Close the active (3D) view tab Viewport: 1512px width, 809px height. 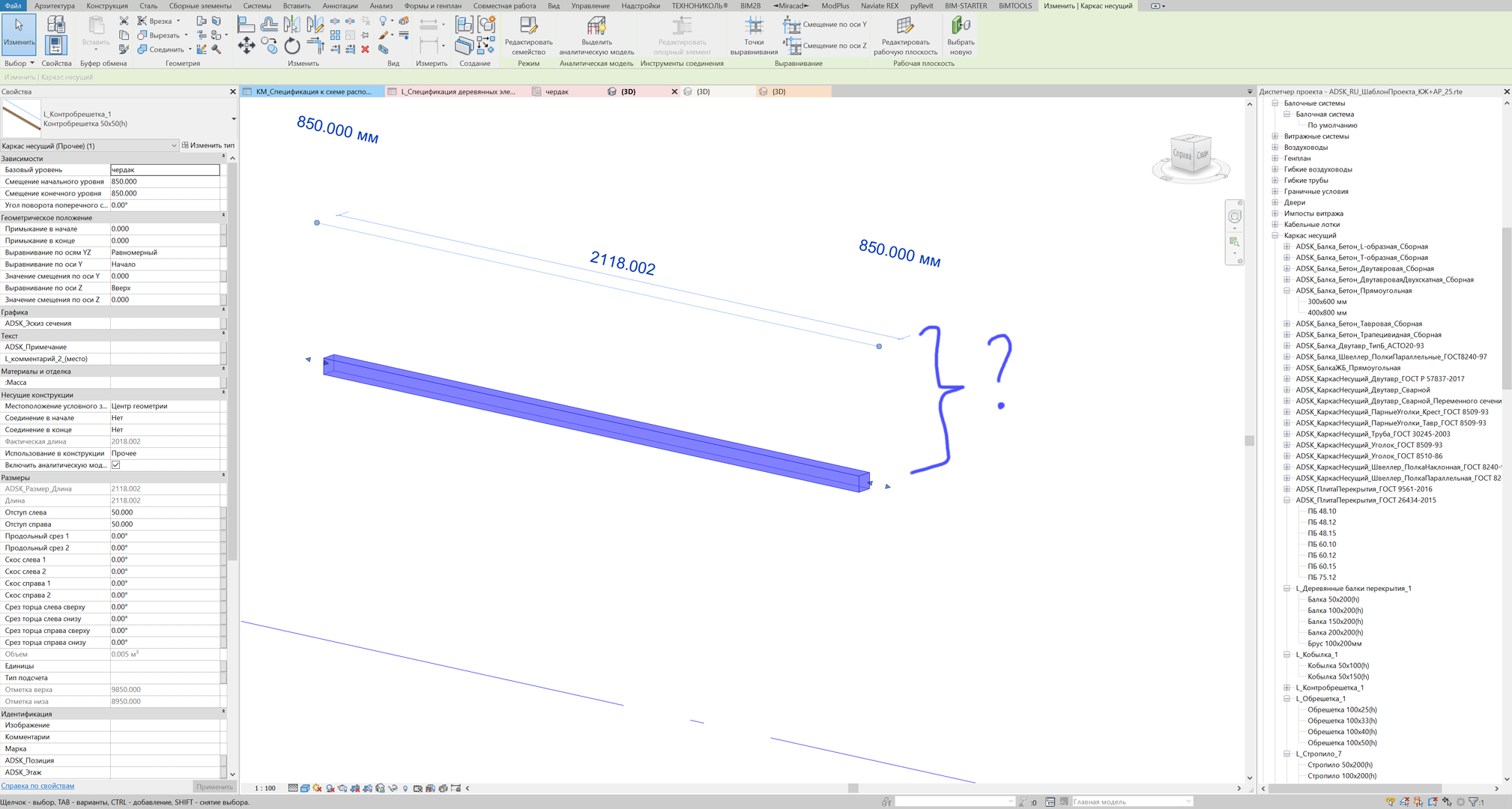674,92
